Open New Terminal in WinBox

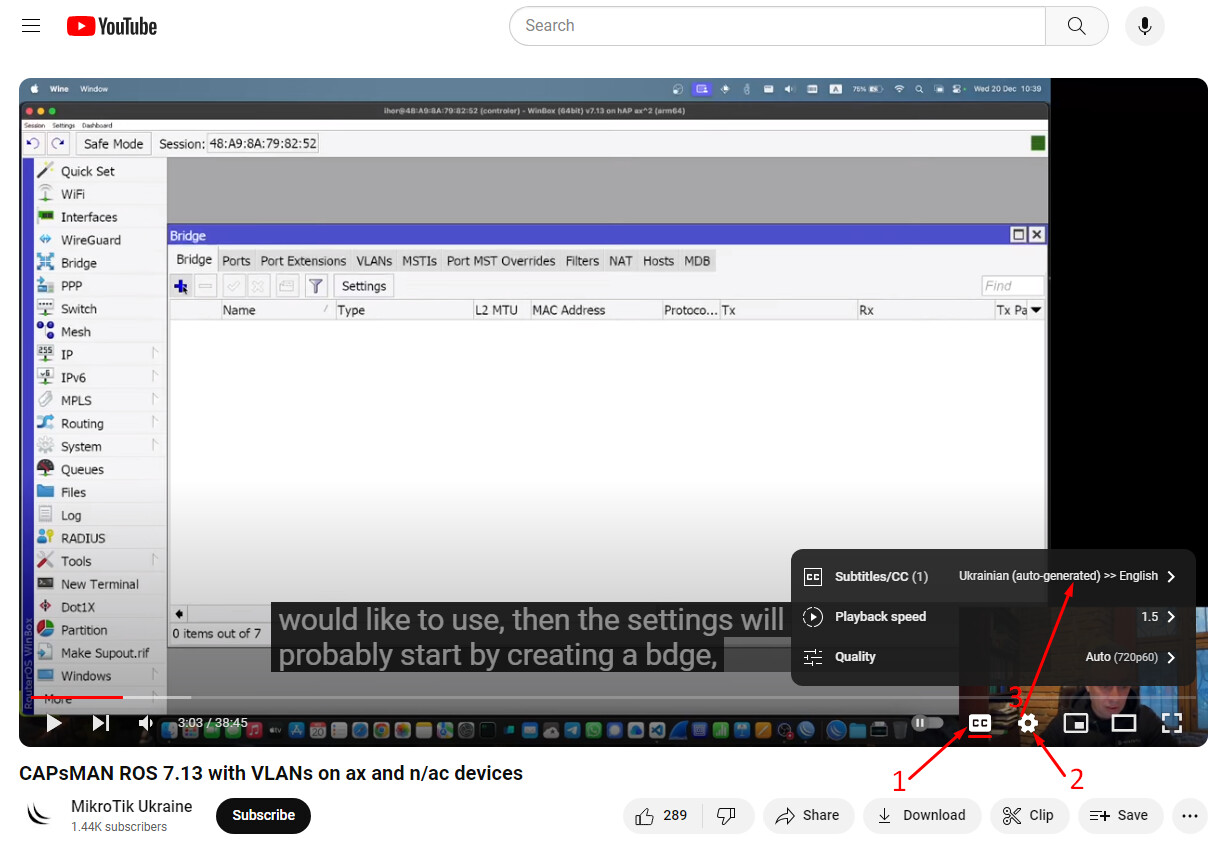pyautogui.click(x=99, y=584)
